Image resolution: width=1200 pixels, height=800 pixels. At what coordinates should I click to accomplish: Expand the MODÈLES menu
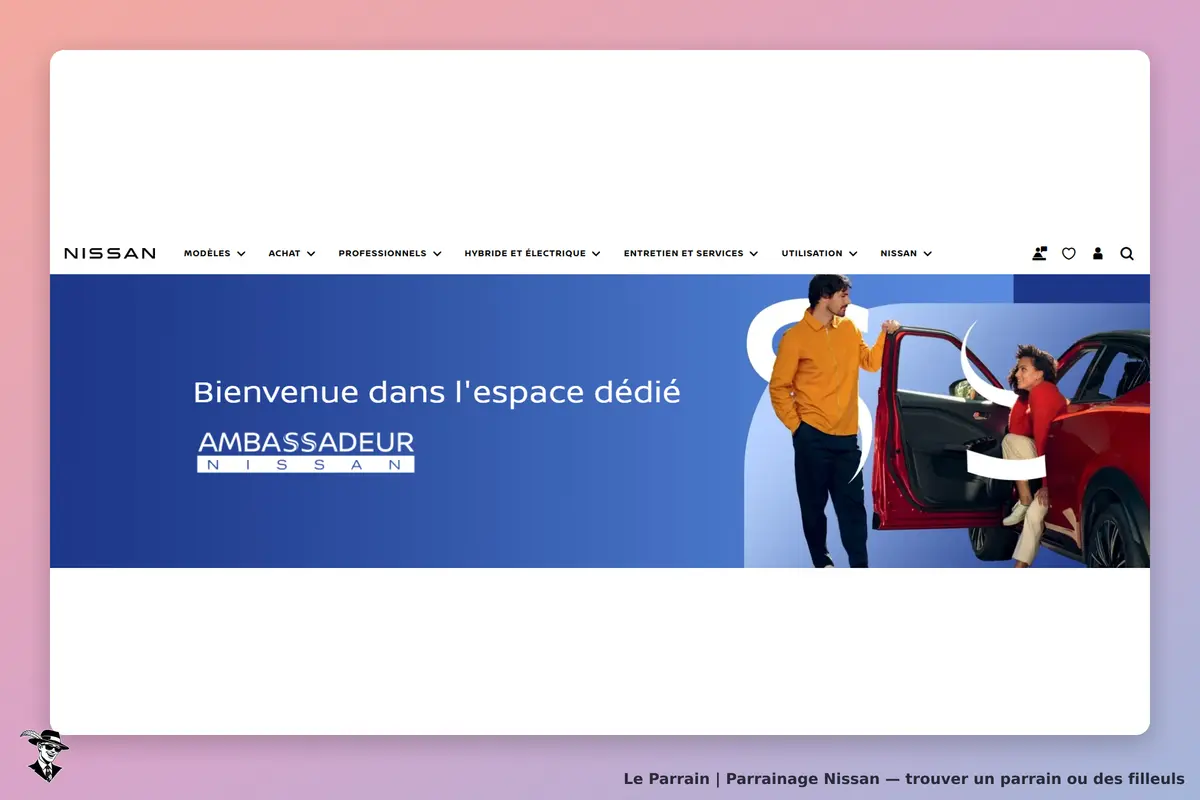point(215,254)
